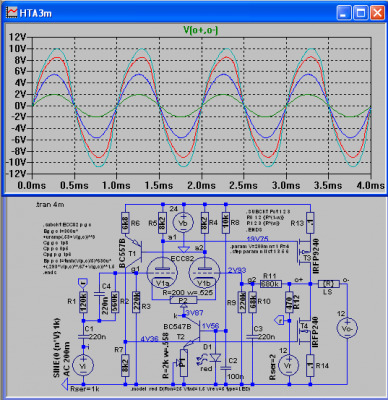Select the BC547B transistor T2
388x400 pixels.
pyautogui.click(x=192, y=334)
